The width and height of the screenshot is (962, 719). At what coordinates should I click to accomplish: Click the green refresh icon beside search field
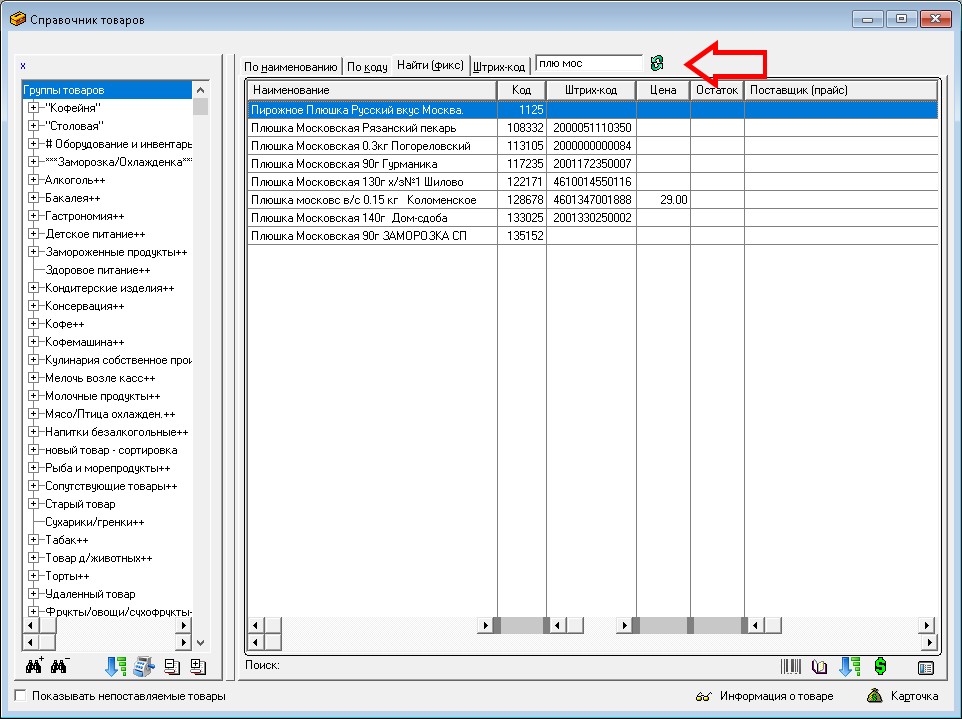coord(657,64)
